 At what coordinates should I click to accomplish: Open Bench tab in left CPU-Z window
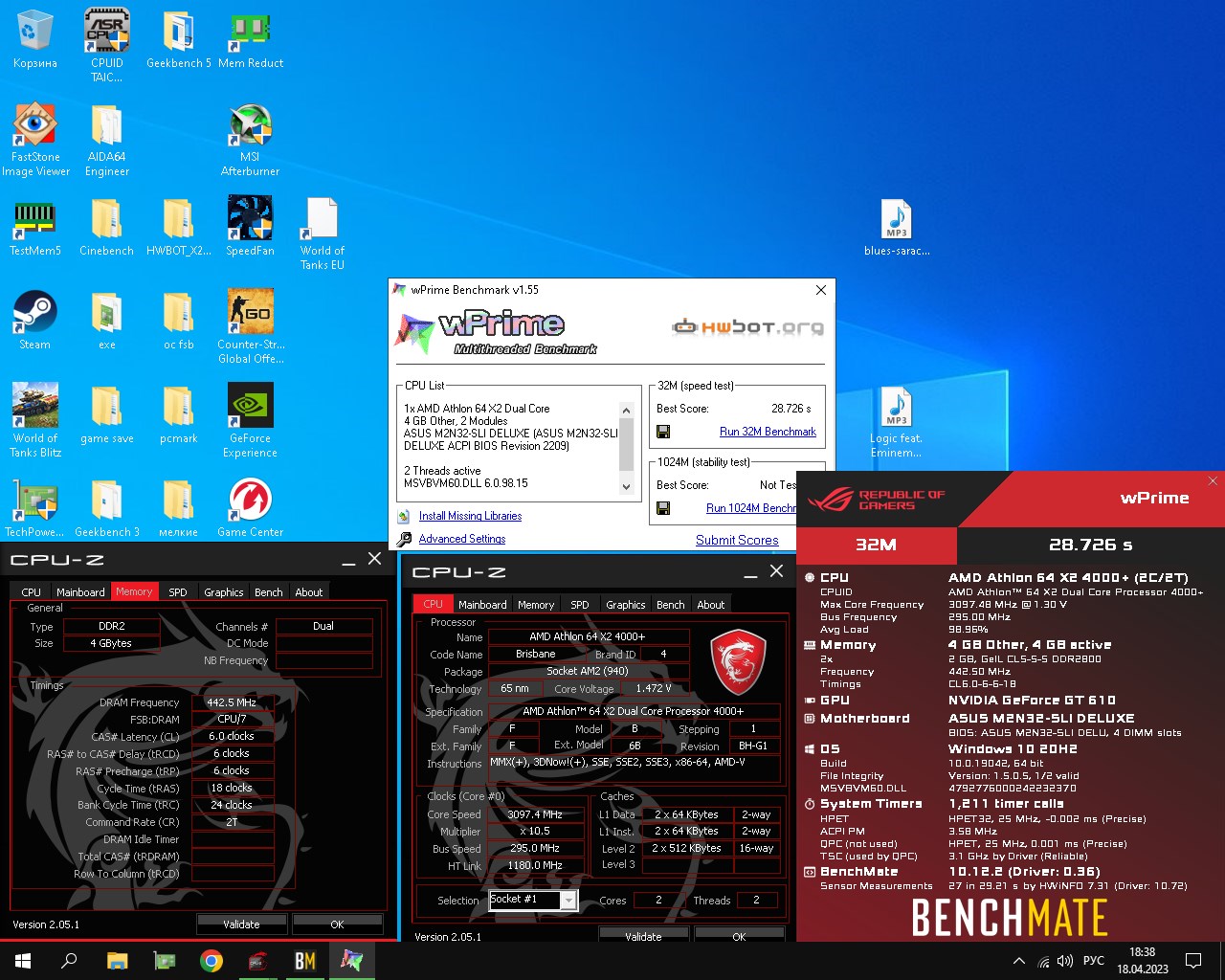click(x=269, y=592)
